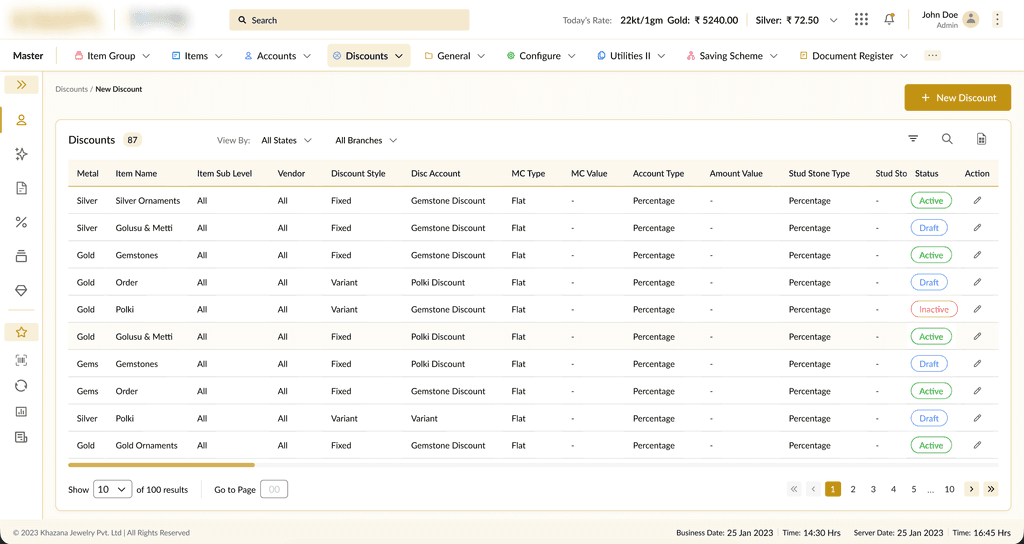This screenshot has height=544, width=1024.
Task: Click John Doe avatar
Action: click(971, 20)
